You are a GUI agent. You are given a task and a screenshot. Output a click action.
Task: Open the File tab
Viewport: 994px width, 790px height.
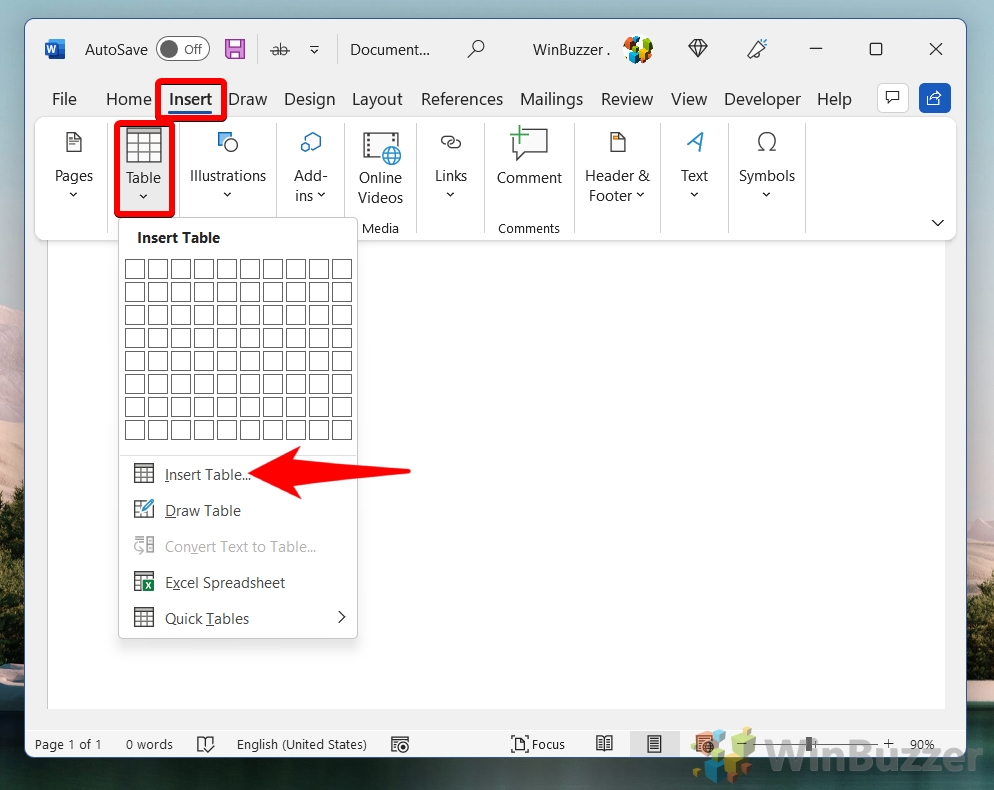[x=64, y=99]
